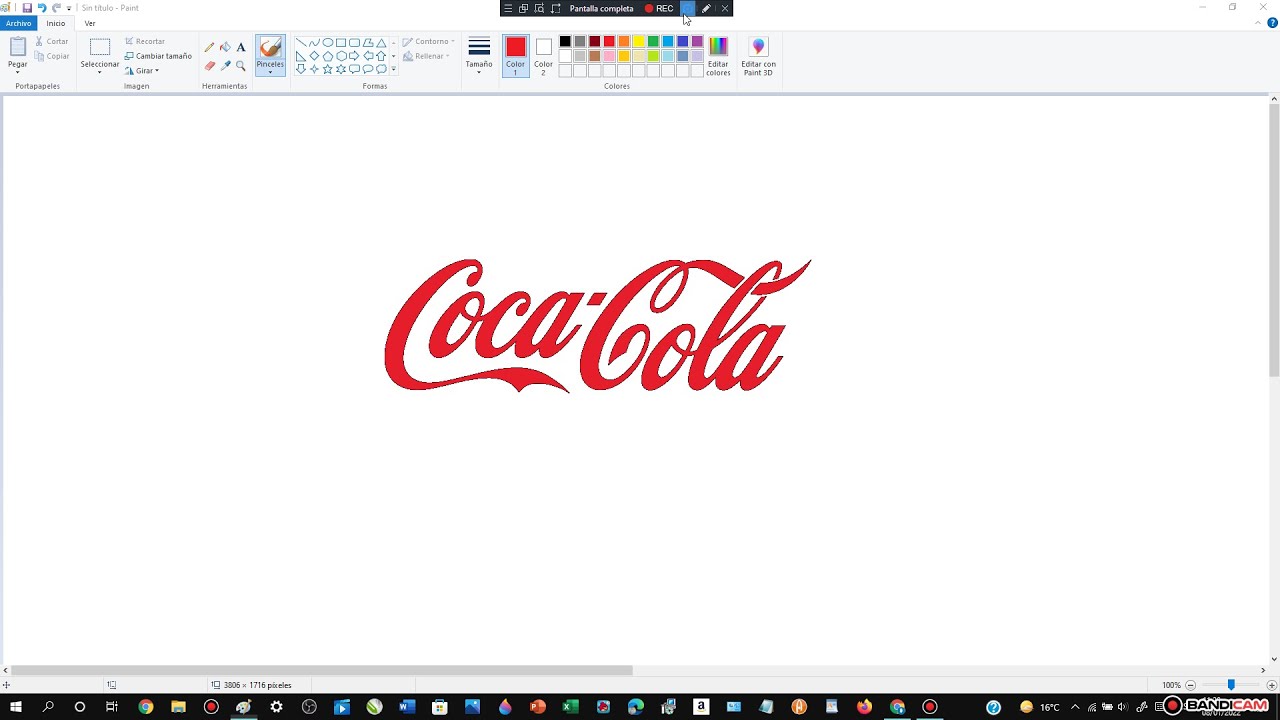Screen dimensions: 1280x720
Task: Click the zoom slider handle
Action: click(1231, 685)
